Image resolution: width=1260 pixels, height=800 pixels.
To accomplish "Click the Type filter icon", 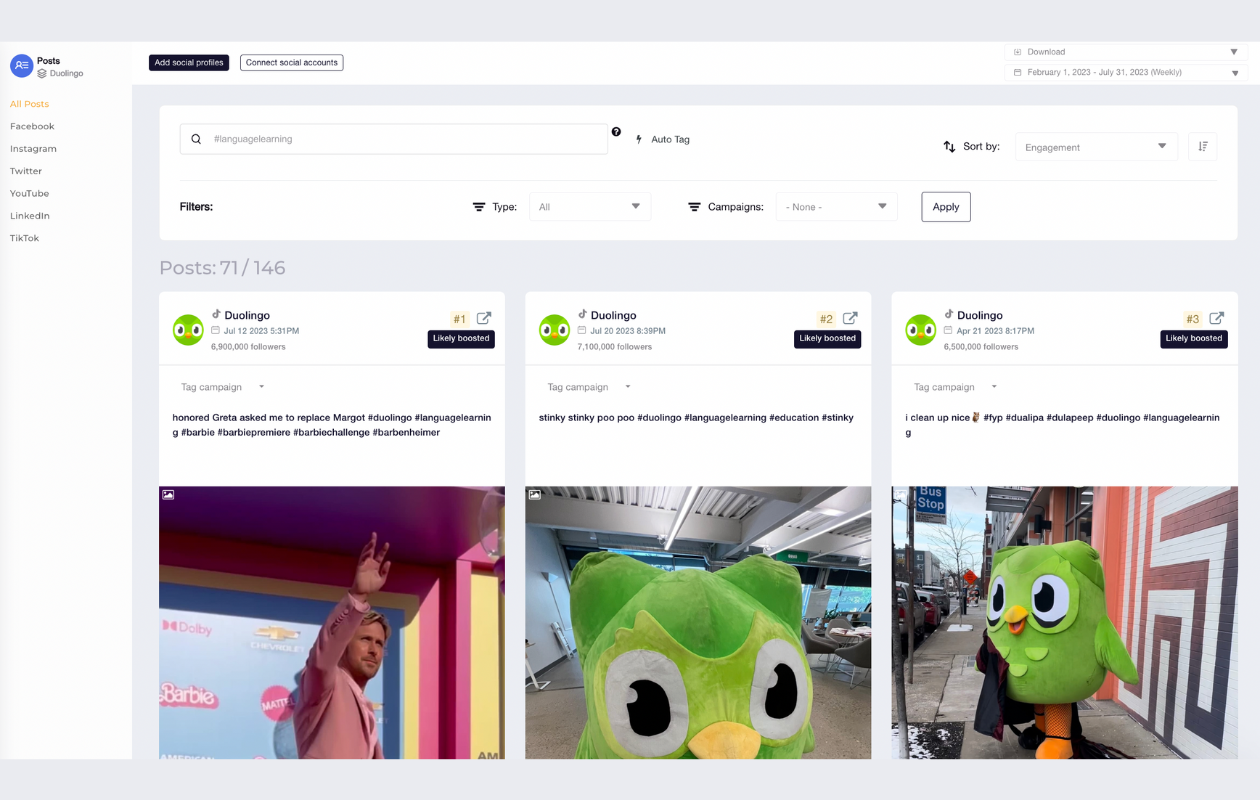I will click(479, 207).
